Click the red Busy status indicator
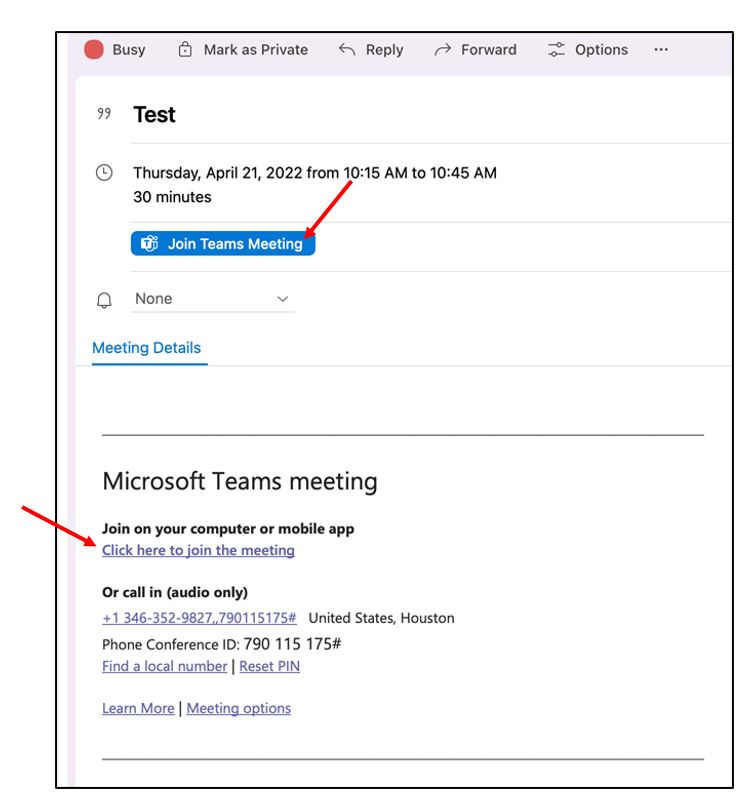This screenshot has height=792, width=738. pyautogui.click(x=94, y=50)
